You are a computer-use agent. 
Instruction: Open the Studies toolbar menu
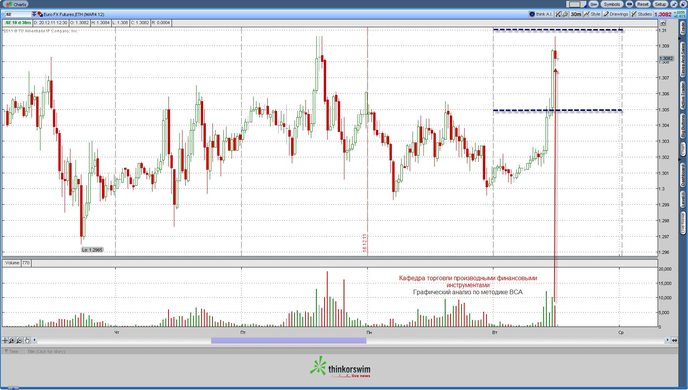coord(641,14)
